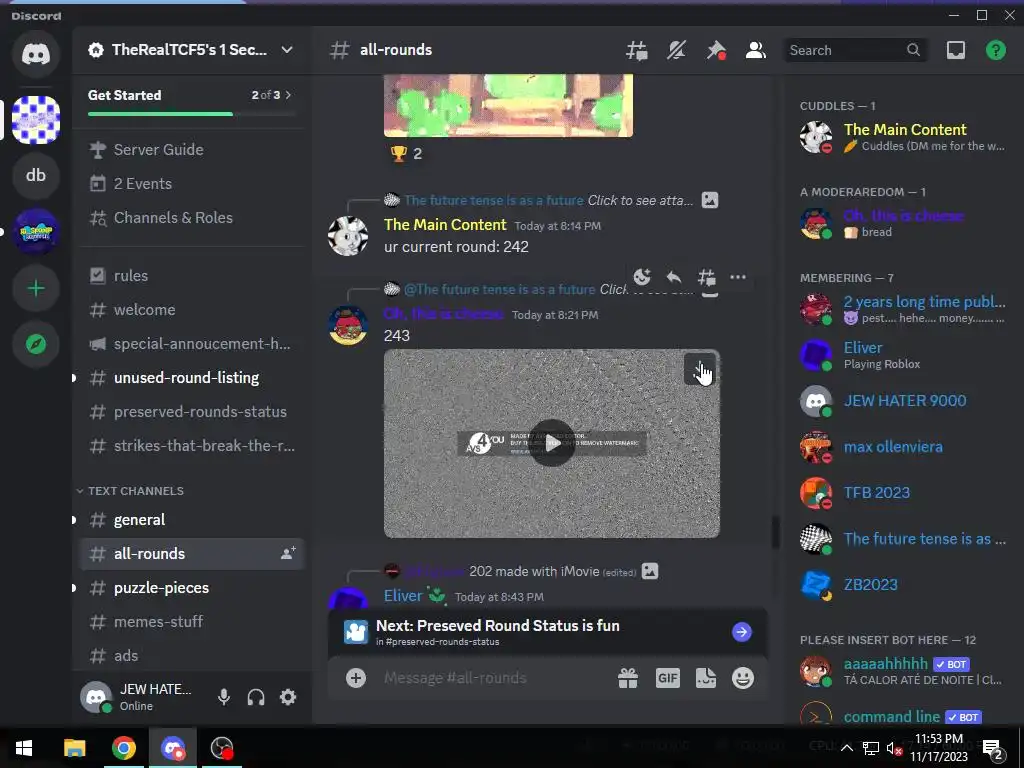This screenshot has height=768, width=1024.
Task: Toggle notification settings bell icon
Action: (676, 50)
